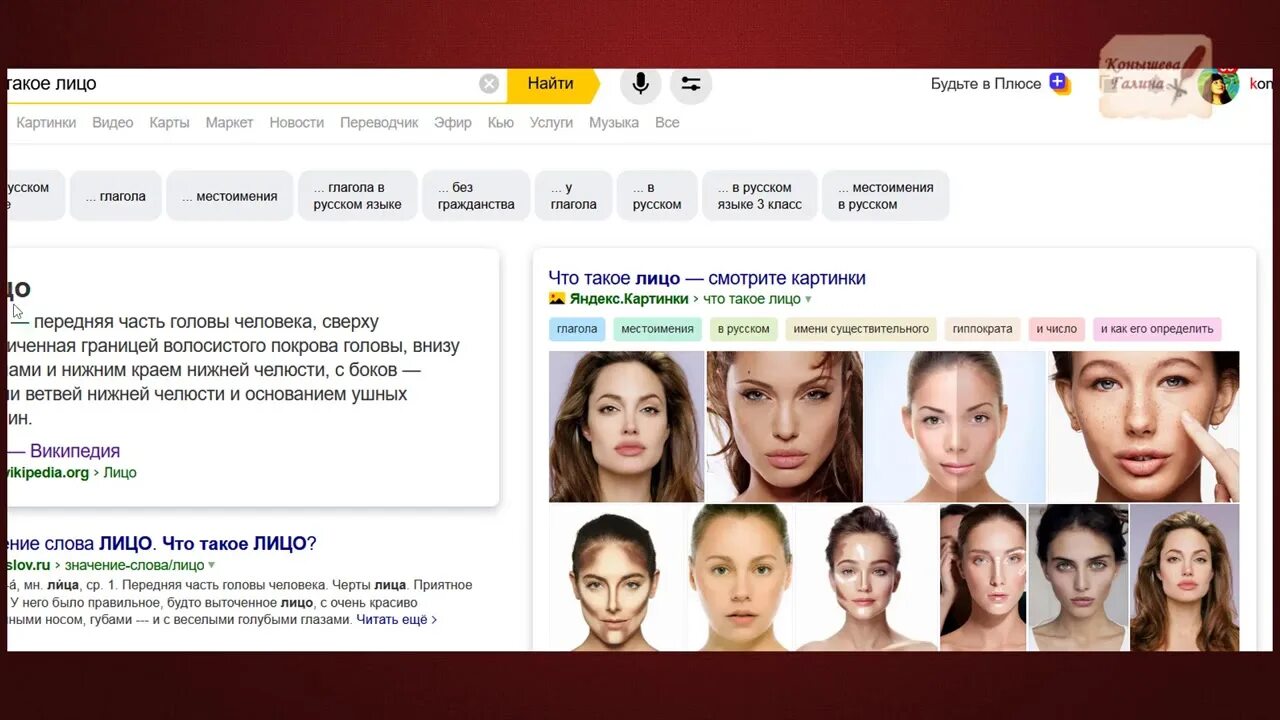
Task: Select the 'гиппократа' image tag
Action: point(982,329)
